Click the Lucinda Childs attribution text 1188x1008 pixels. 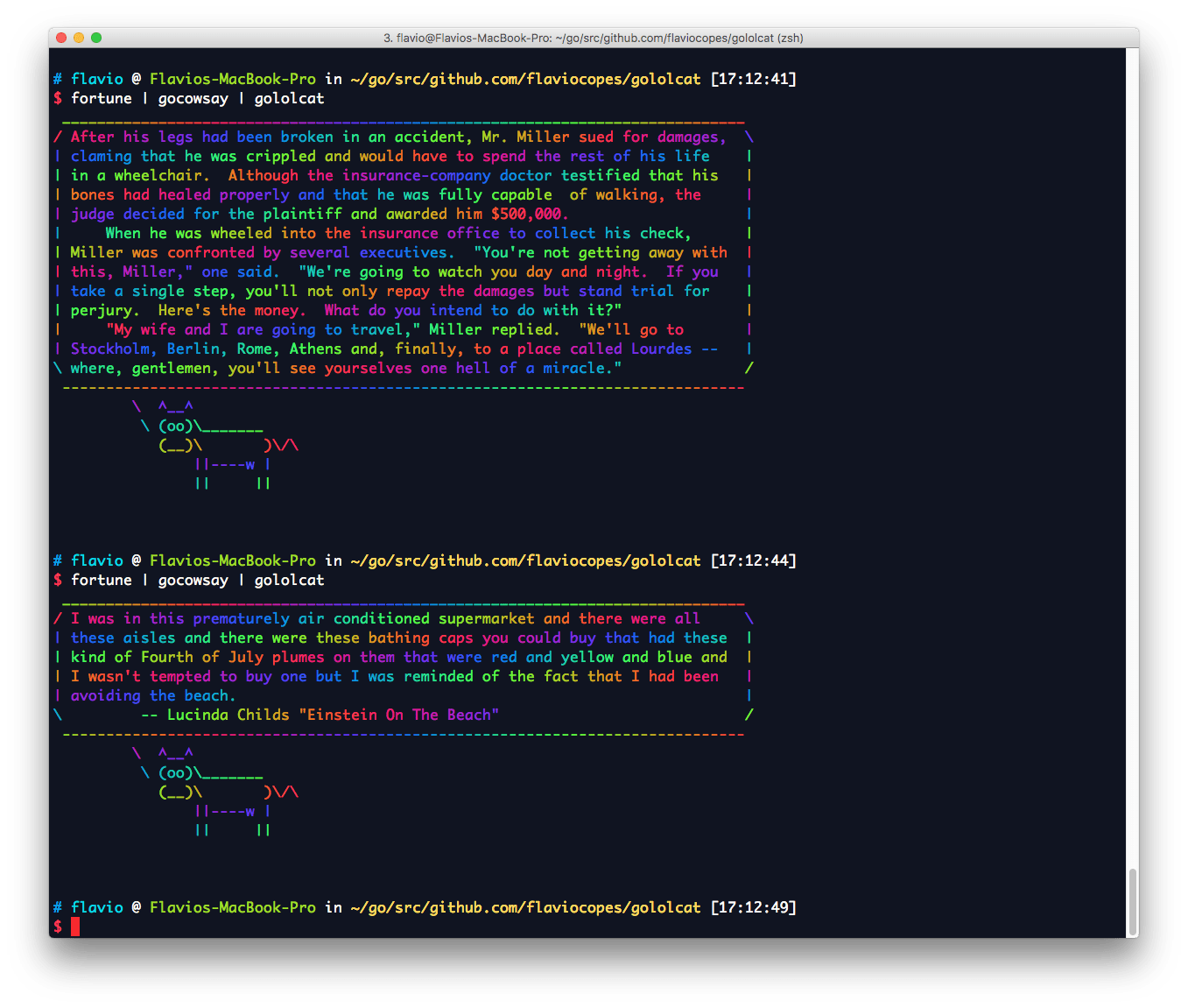(228, 715)
